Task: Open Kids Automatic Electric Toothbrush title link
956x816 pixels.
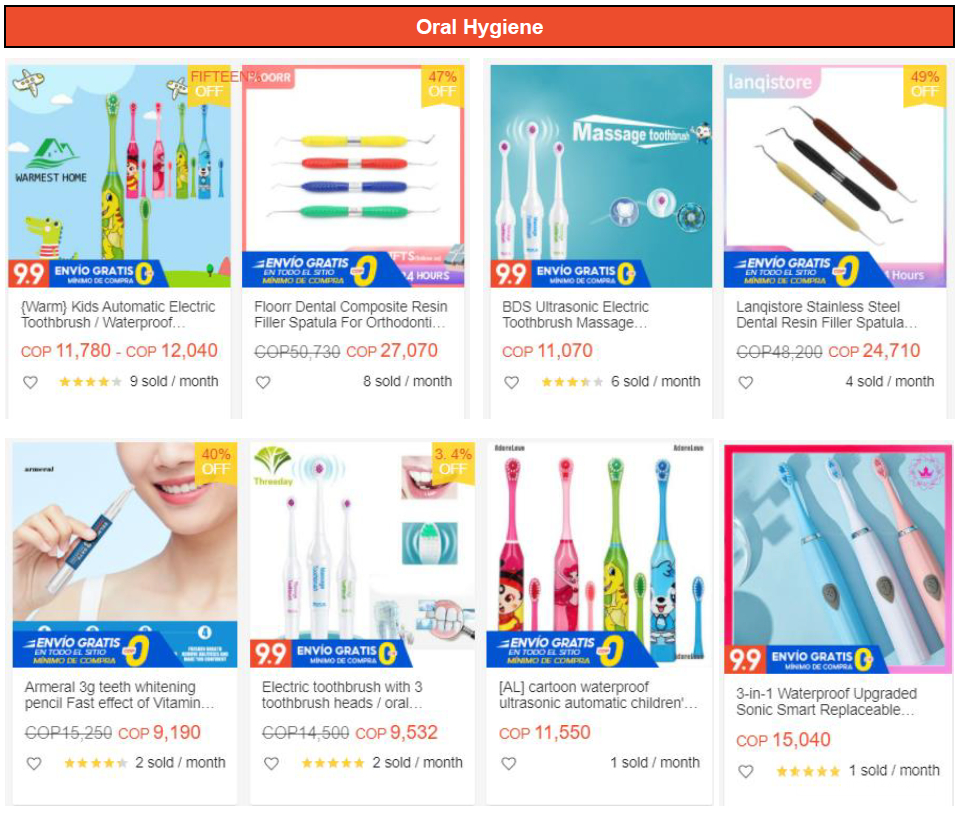Action: tap(118, 314)
